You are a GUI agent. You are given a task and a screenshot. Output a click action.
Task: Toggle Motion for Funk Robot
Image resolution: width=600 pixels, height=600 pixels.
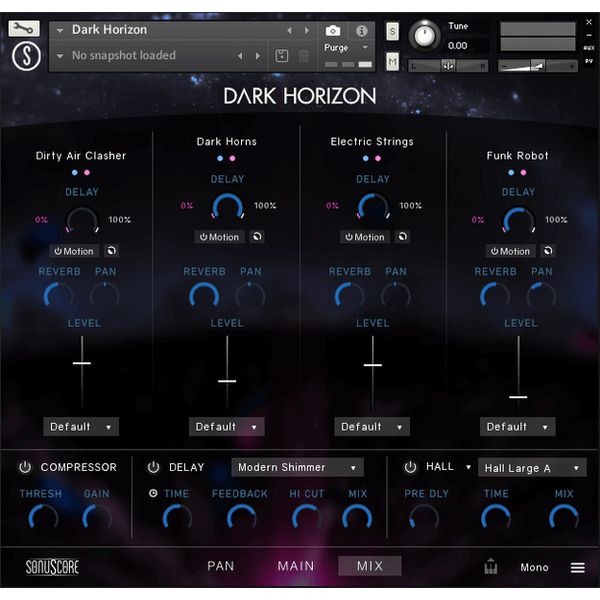click(x=510, y=251)
